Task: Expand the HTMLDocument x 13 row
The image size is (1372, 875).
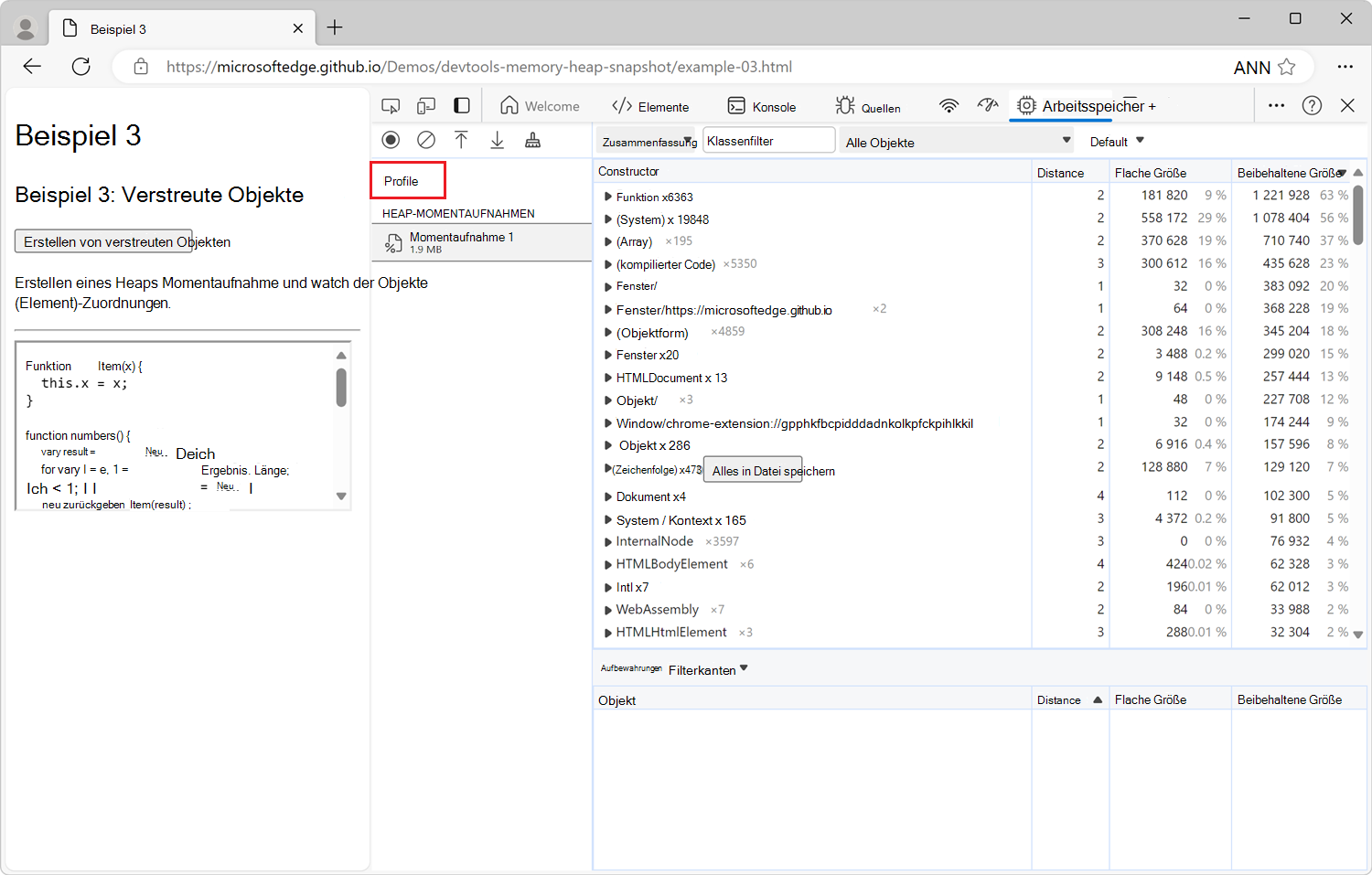Action: pos(608,378)
